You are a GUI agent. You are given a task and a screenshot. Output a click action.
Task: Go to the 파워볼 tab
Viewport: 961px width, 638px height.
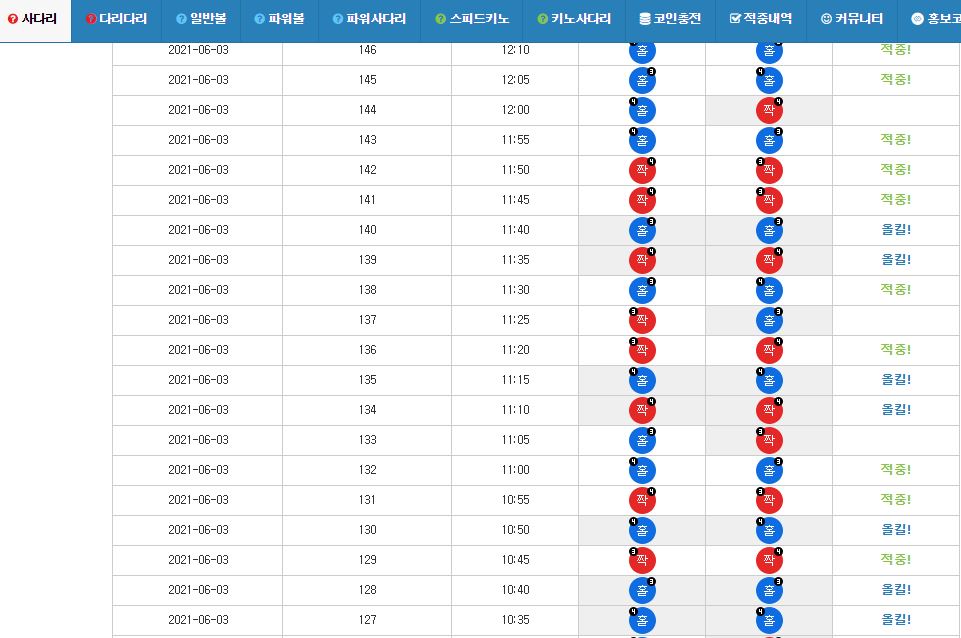click(279, 19)
